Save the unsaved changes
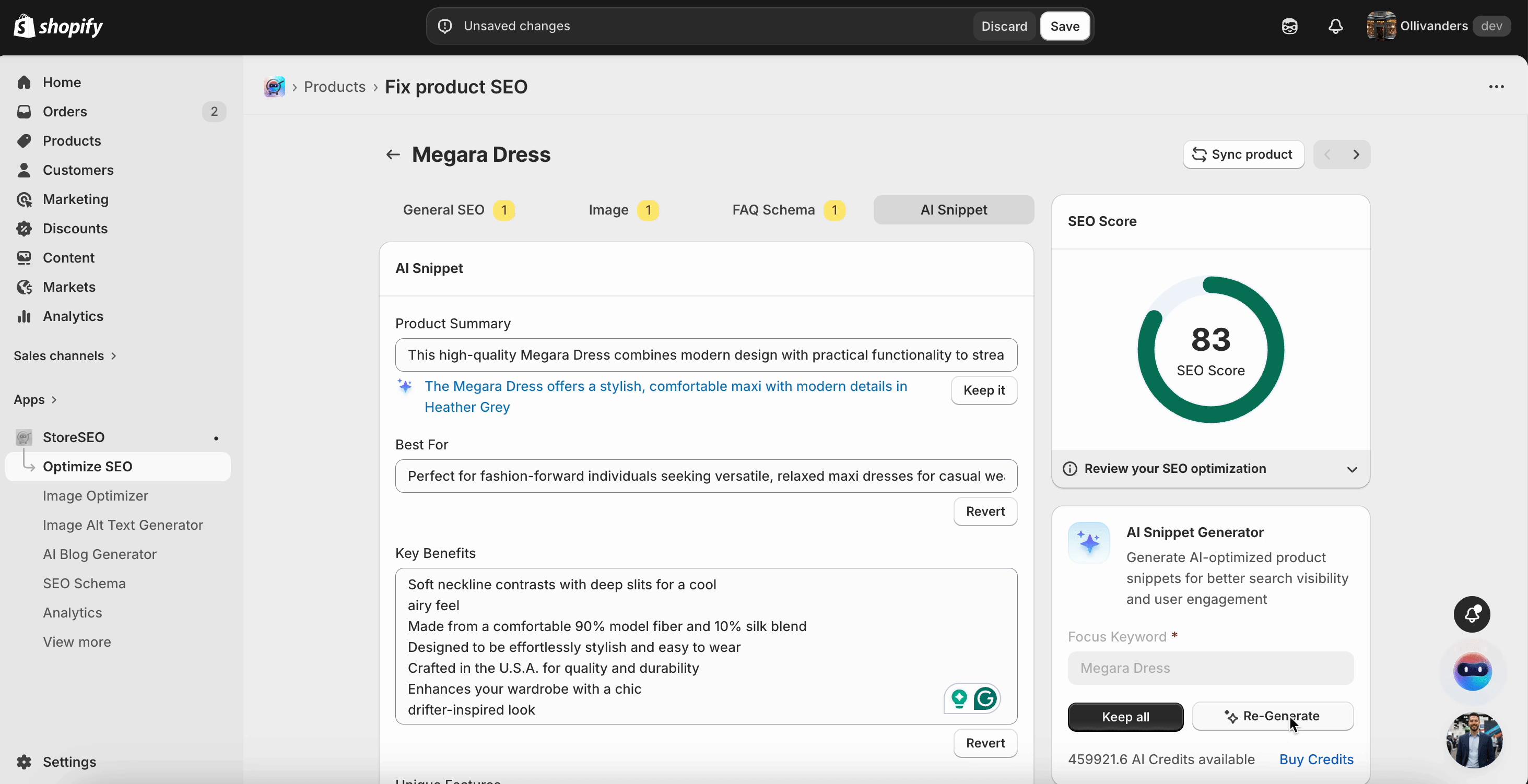 pyautogui.click(x=1065, y=26)
